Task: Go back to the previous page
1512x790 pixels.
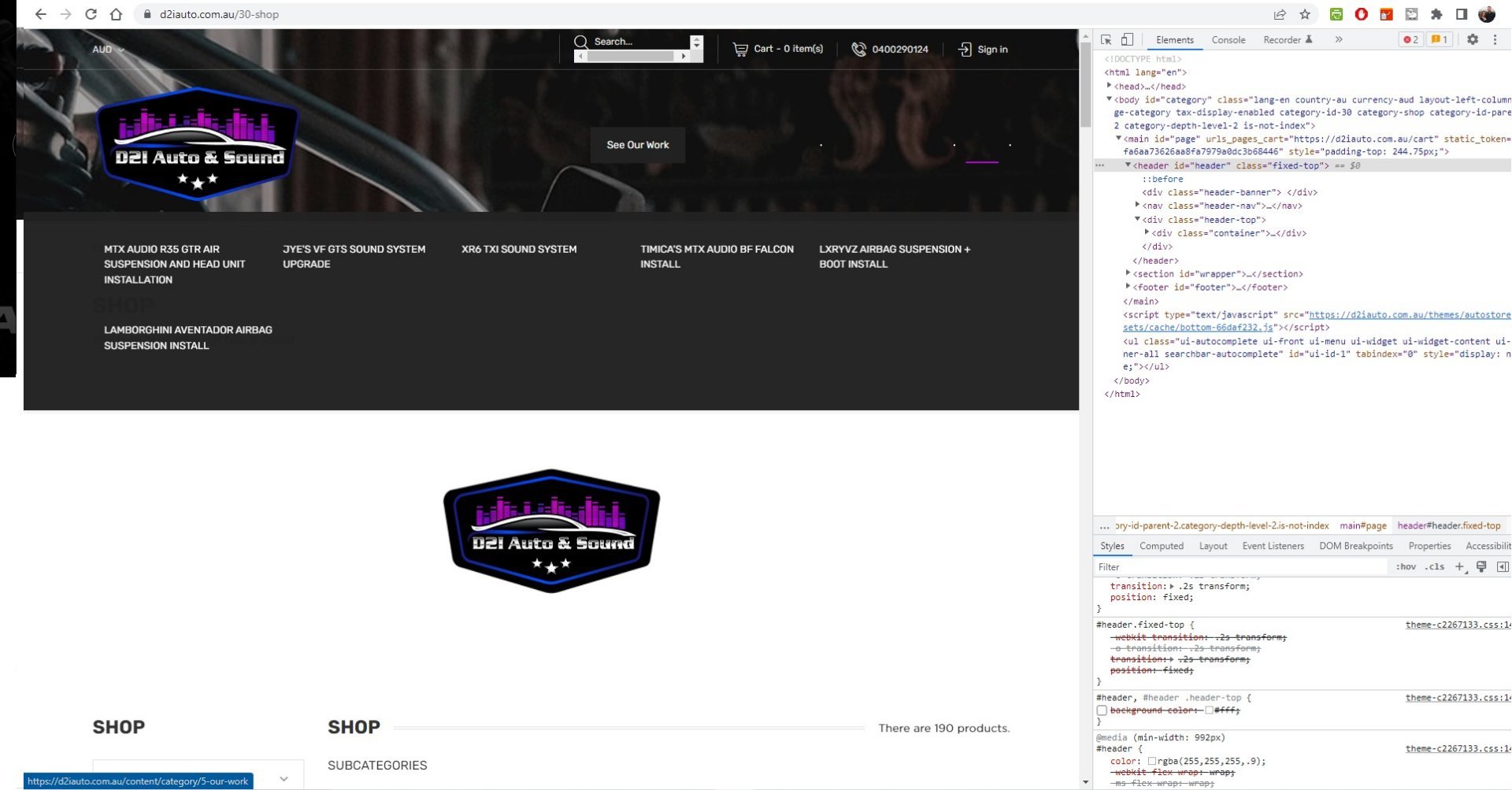Action: tap(41, 14)
